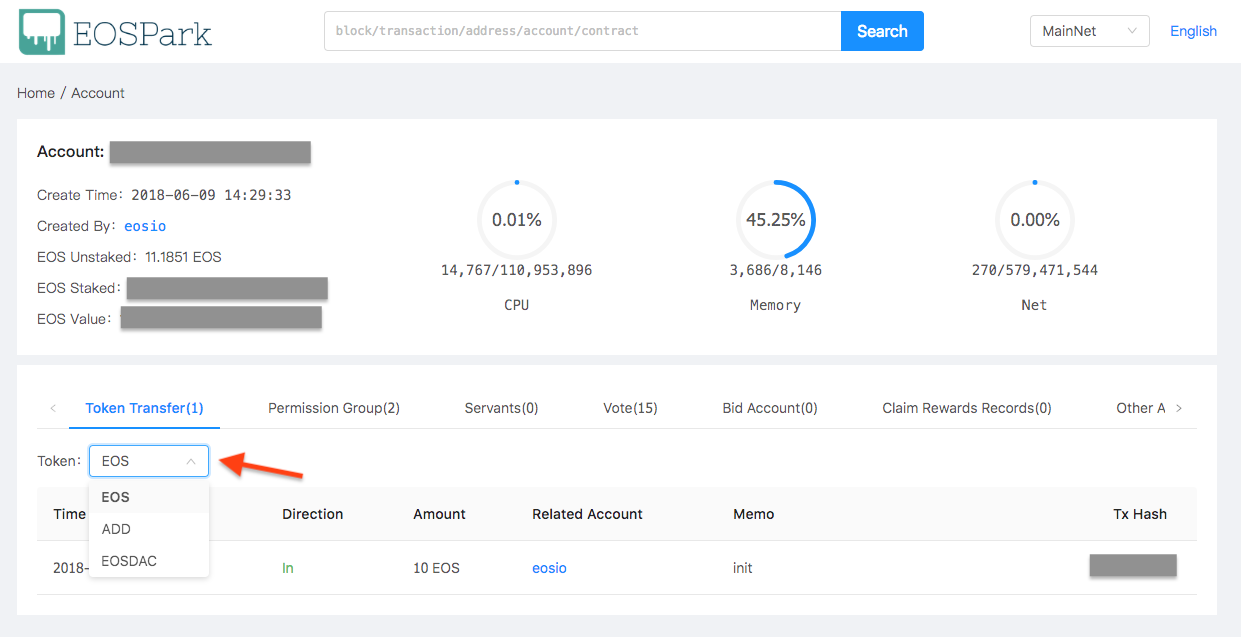Screen dimensions: 1241x637
Task: Focus the block/transaction search field
Action: click(582, 31)
